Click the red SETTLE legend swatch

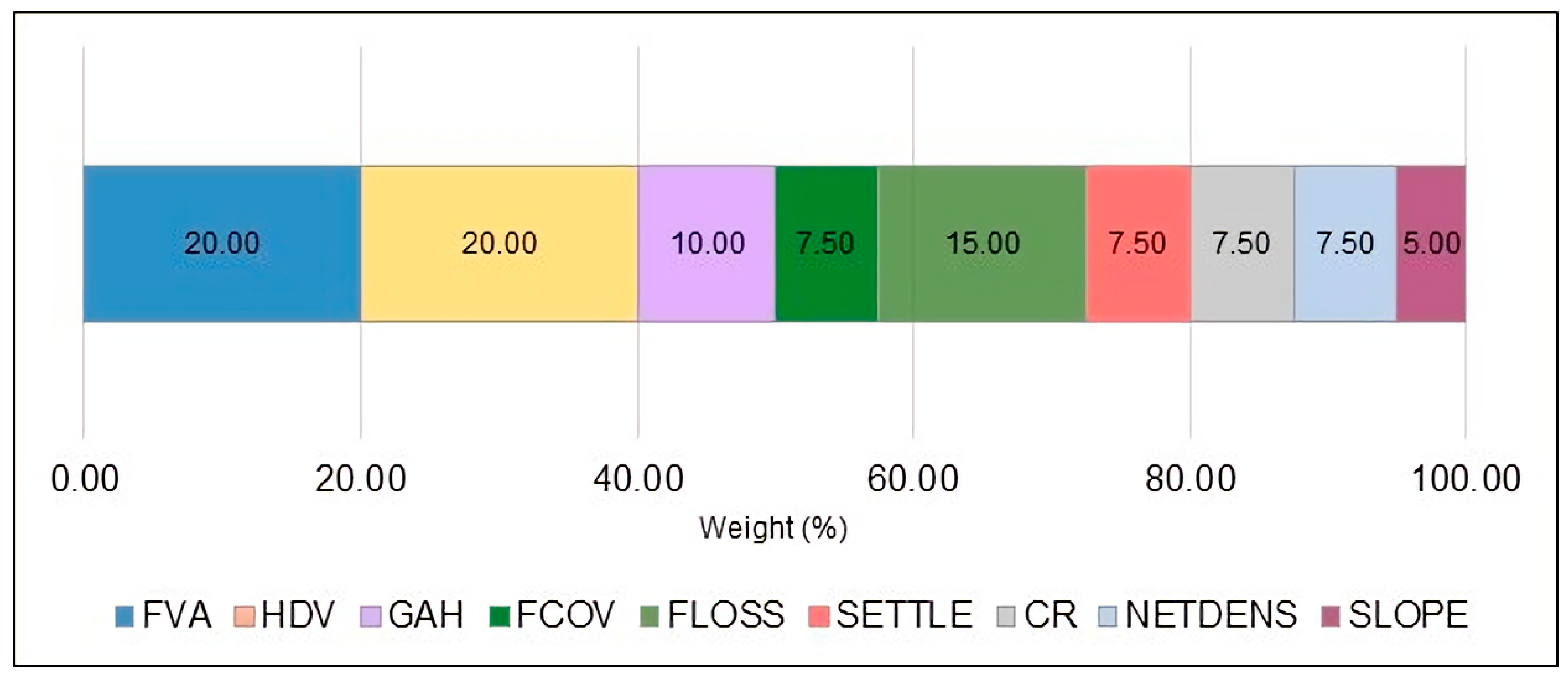point(819,616)
